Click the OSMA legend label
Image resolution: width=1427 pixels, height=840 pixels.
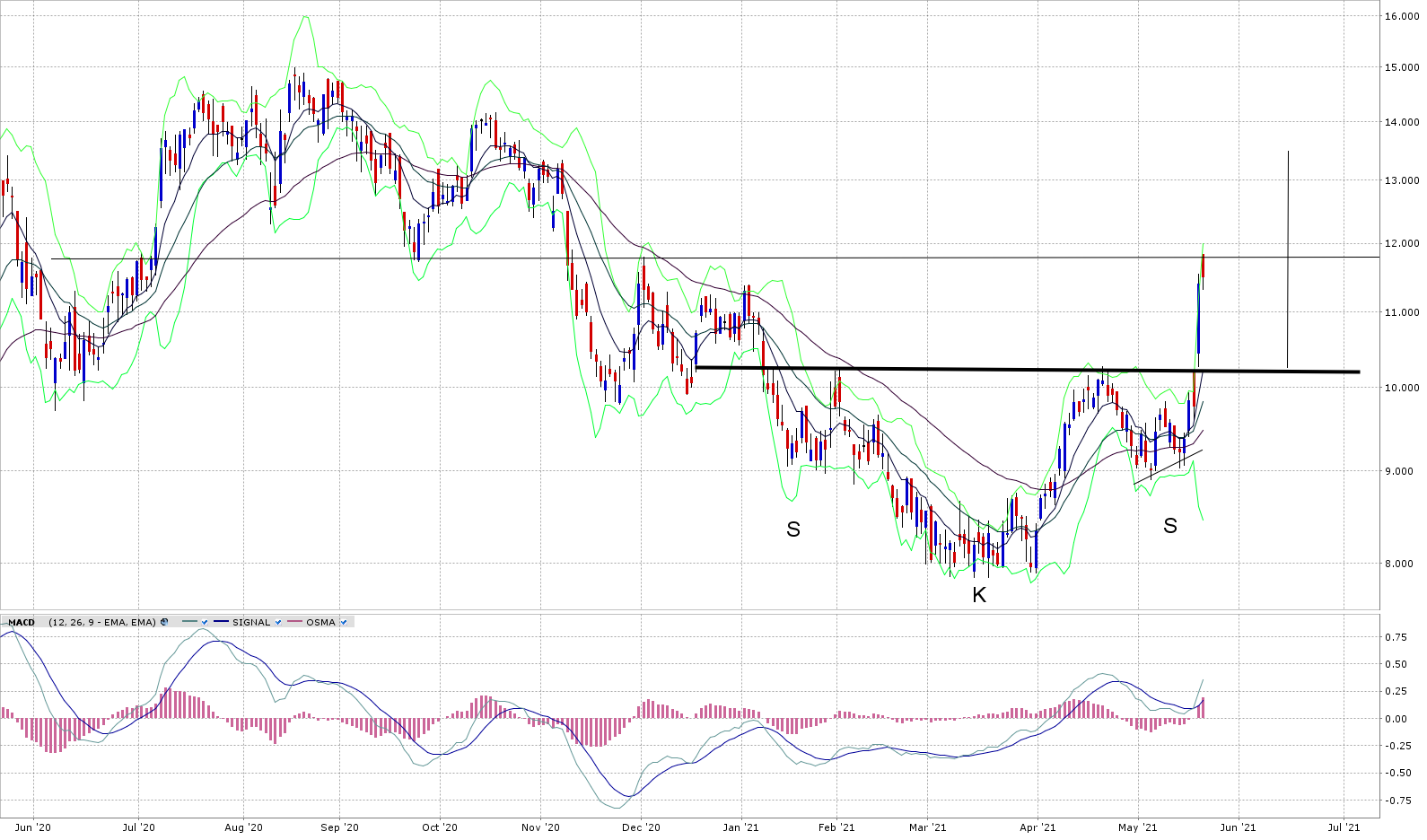point(320,622)
